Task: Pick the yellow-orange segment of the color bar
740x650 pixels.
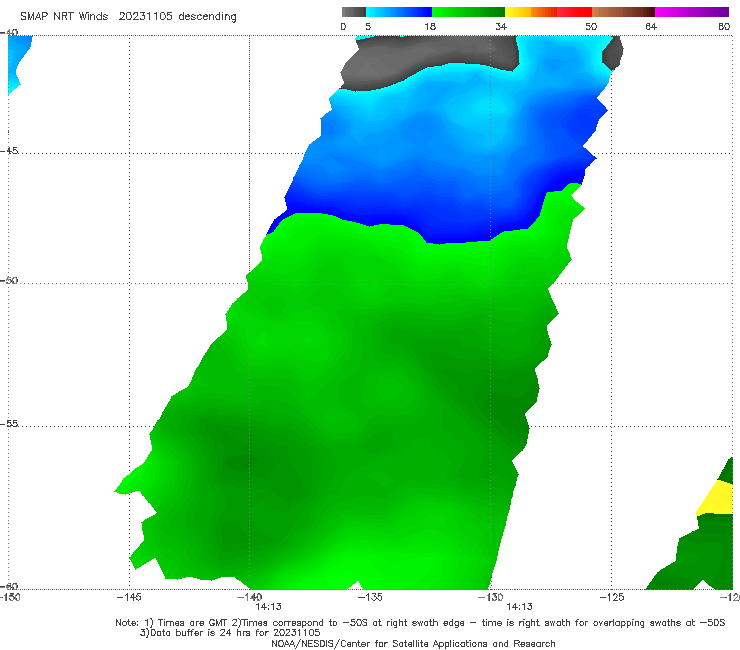Action: 530,12
